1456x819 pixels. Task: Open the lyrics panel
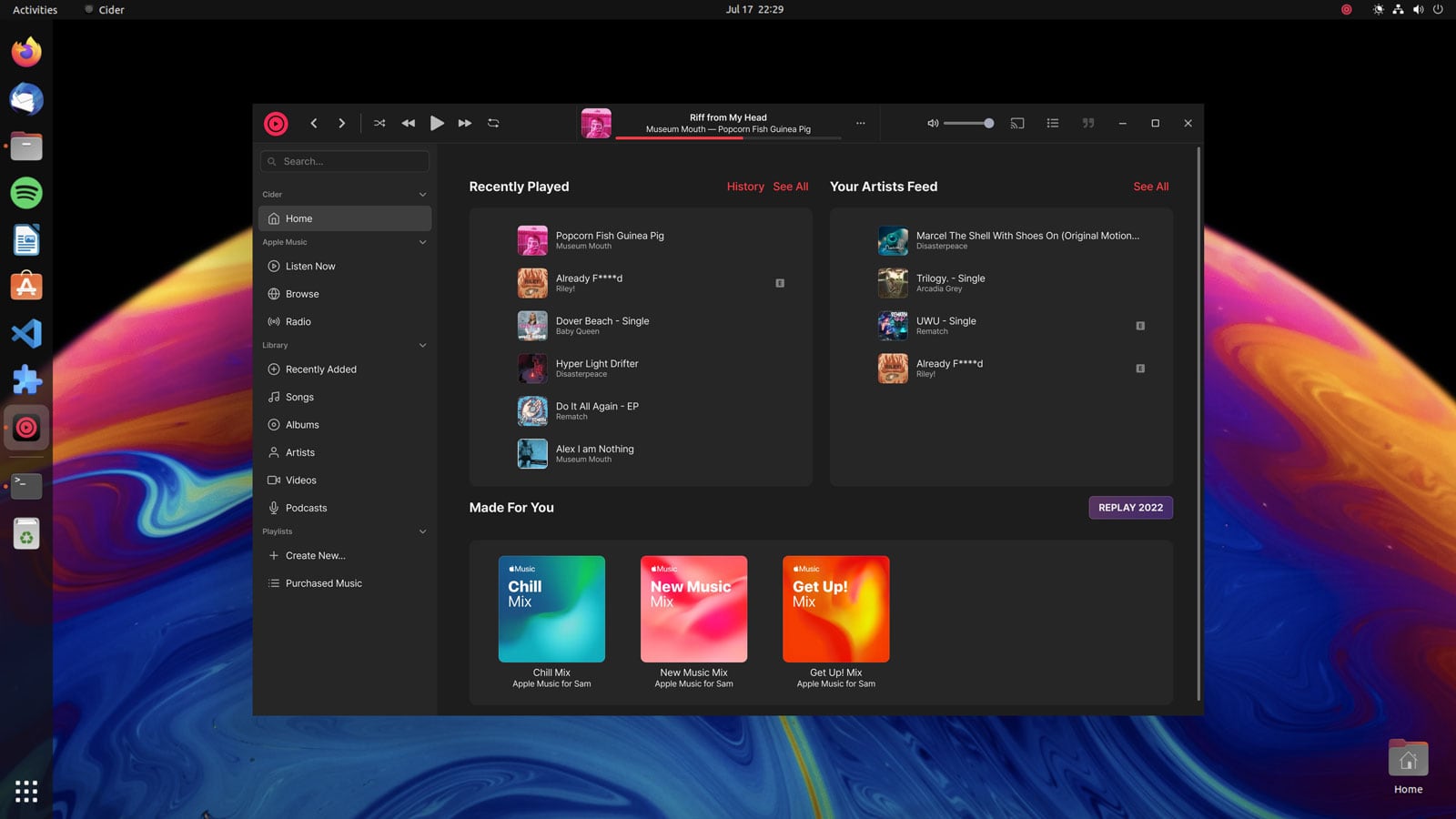pyautogui.click(x=1087, y=123)
